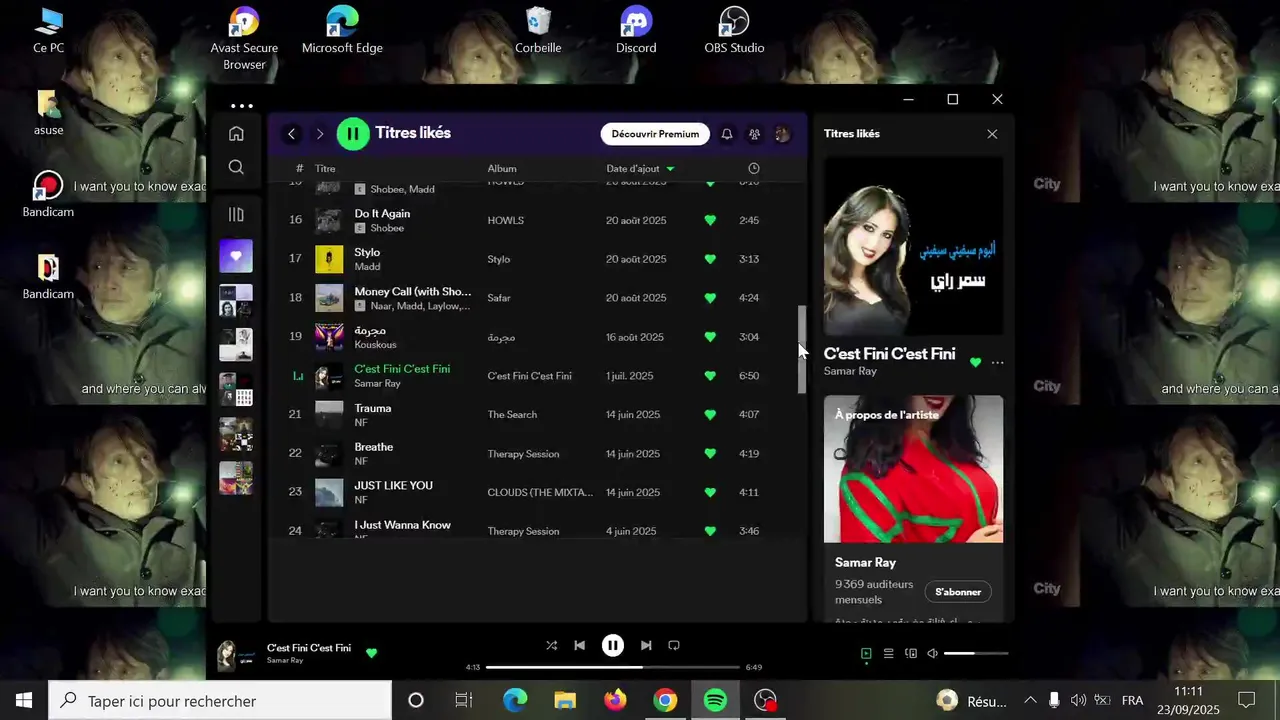Select the track Do It Again
1280x720 pixels.
pos(382,213)
